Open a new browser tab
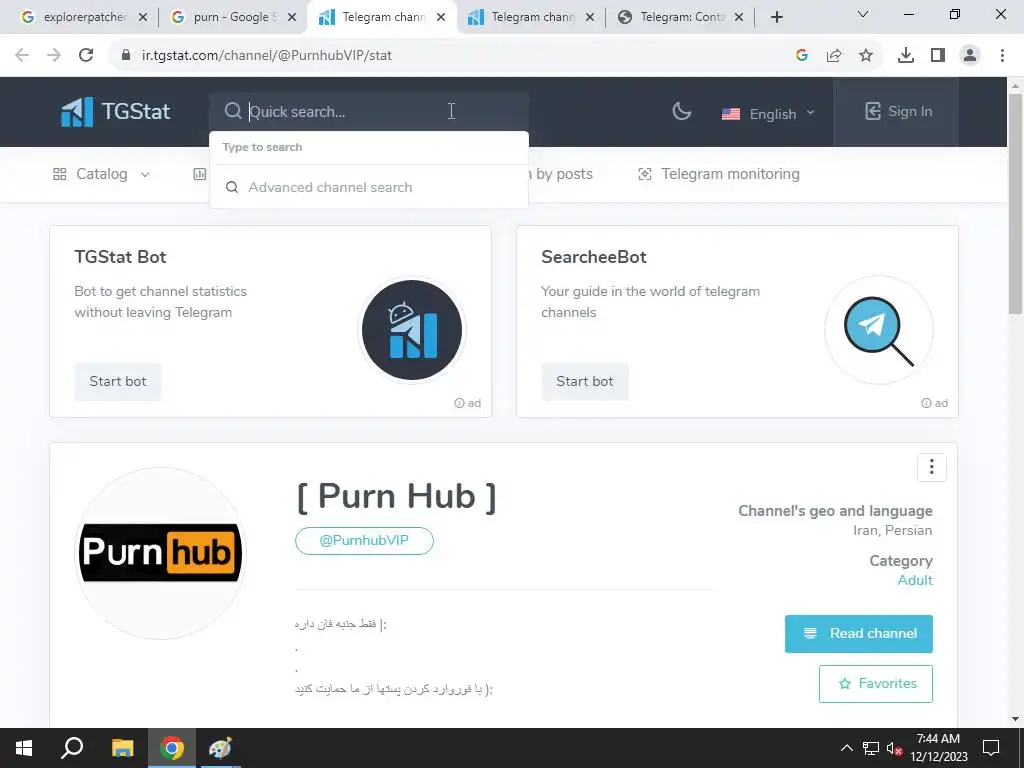This screenshot has width=1024, height=768. click(x=776, y=17)
